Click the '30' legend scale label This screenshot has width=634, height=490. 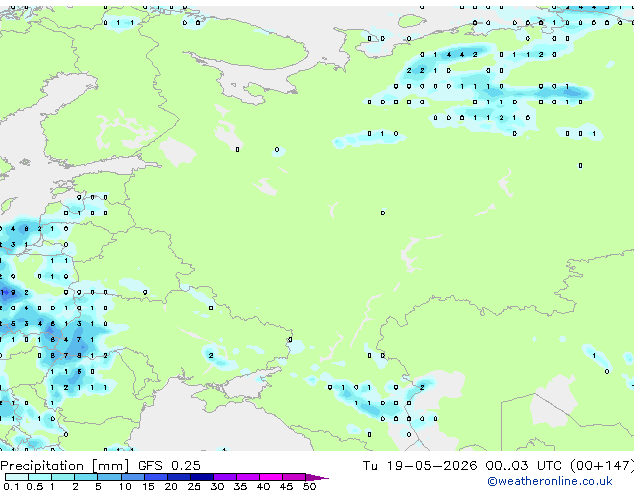pyautogui.click(x=217, y=486)
